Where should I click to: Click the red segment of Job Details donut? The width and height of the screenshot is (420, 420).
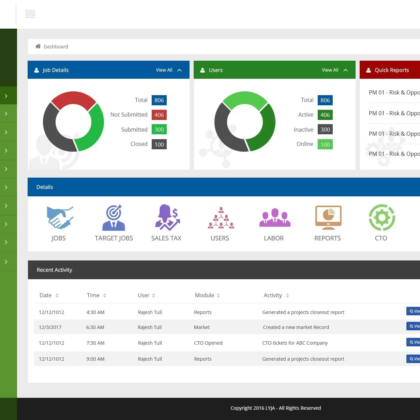pyautogui.click(x=74, y=98)
